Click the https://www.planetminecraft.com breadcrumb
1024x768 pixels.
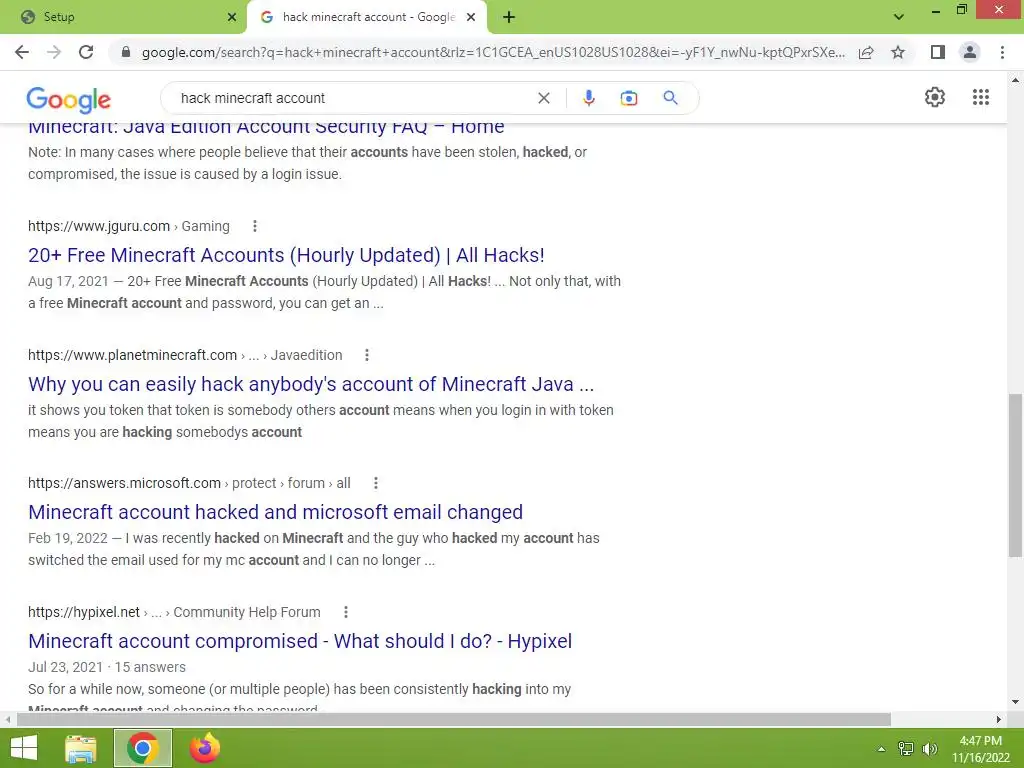click(x=133, y=355)
